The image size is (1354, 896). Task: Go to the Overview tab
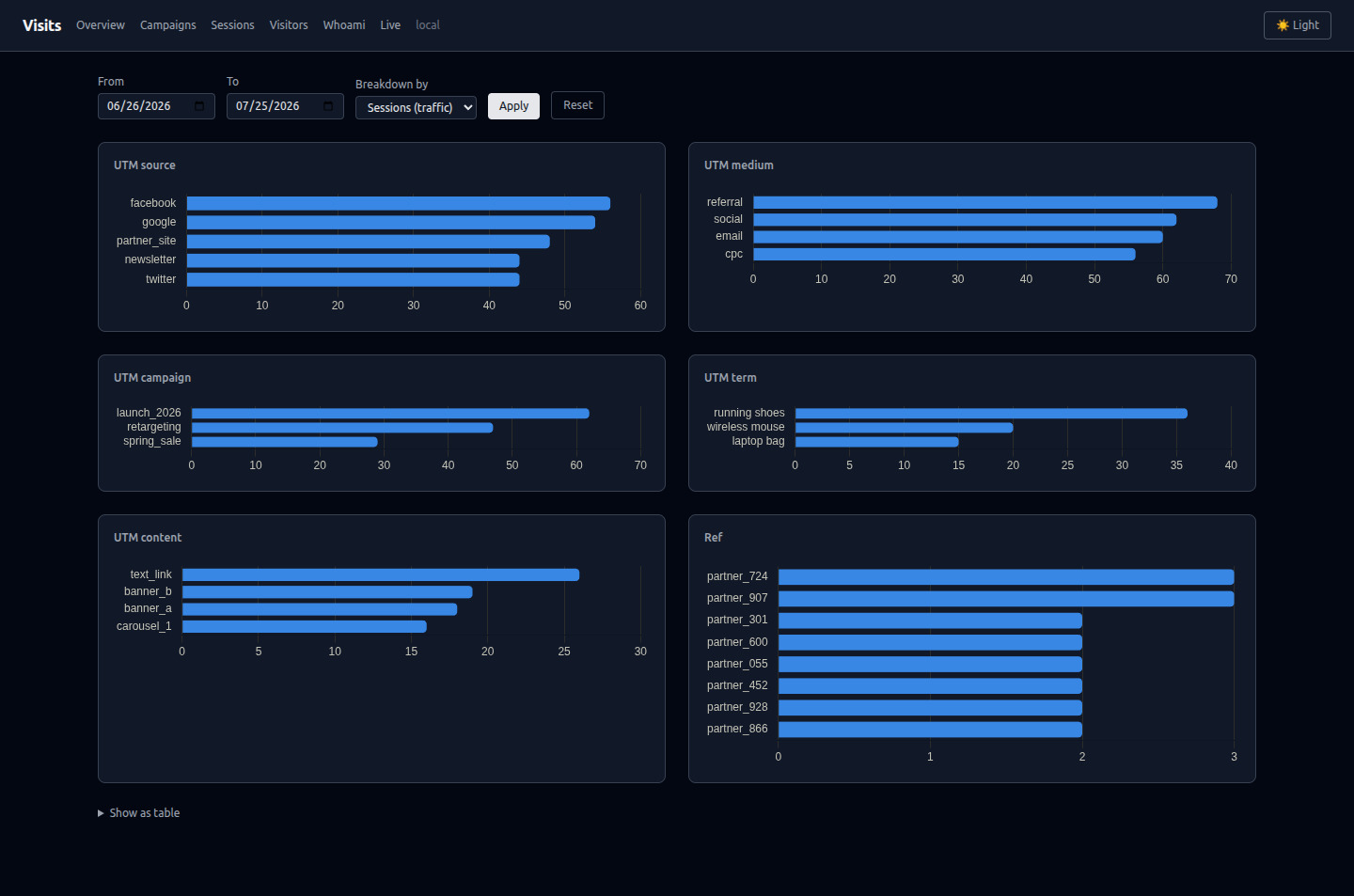click(x=101, y=25)
